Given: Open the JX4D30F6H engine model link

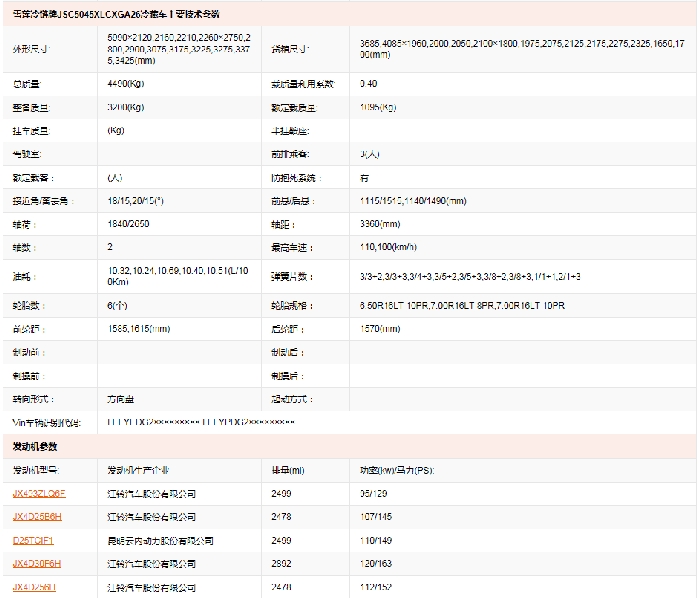Looking at the screenshot, I should (x=37, y=564).
